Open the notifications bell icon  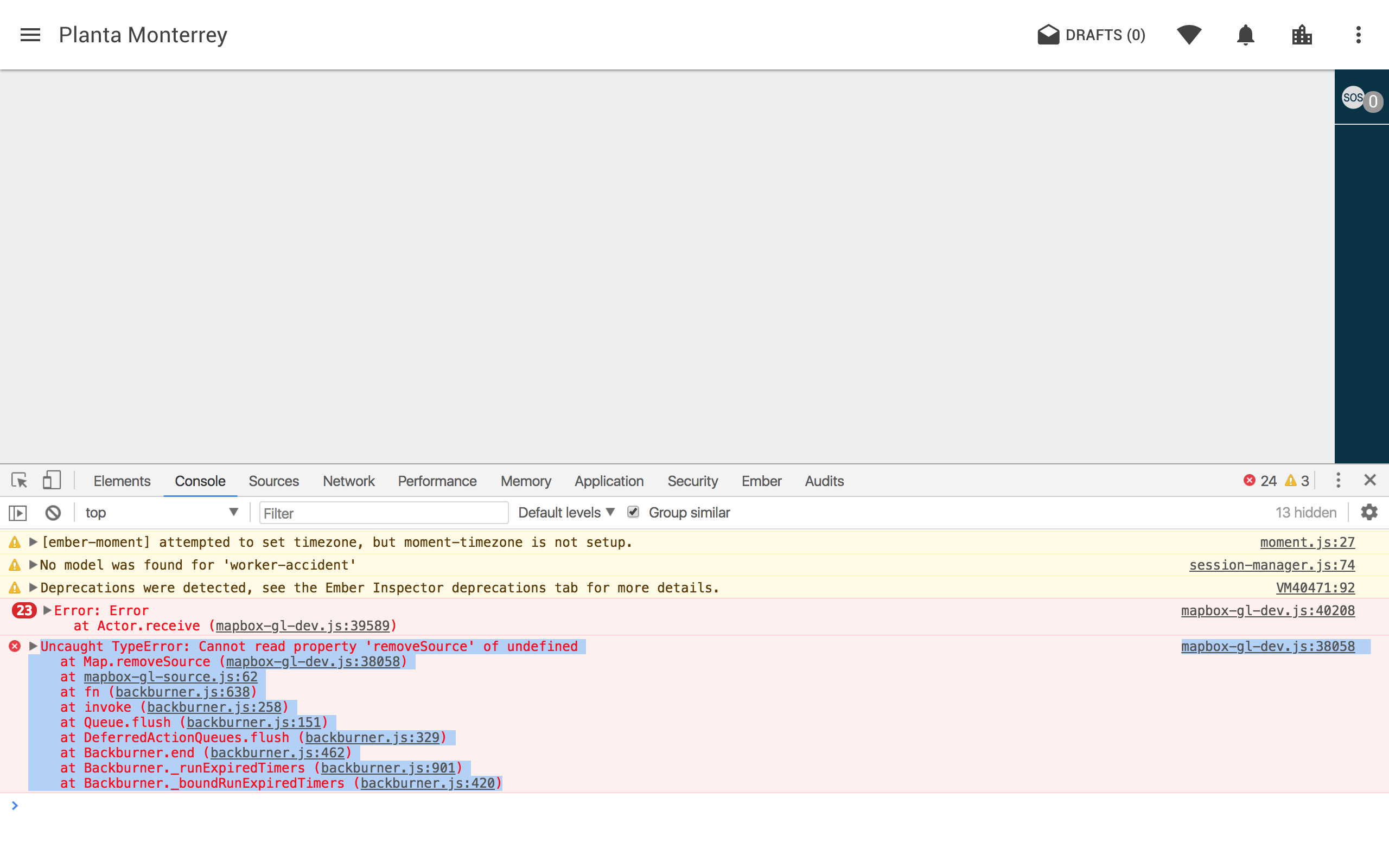[x=1245, y=35]
